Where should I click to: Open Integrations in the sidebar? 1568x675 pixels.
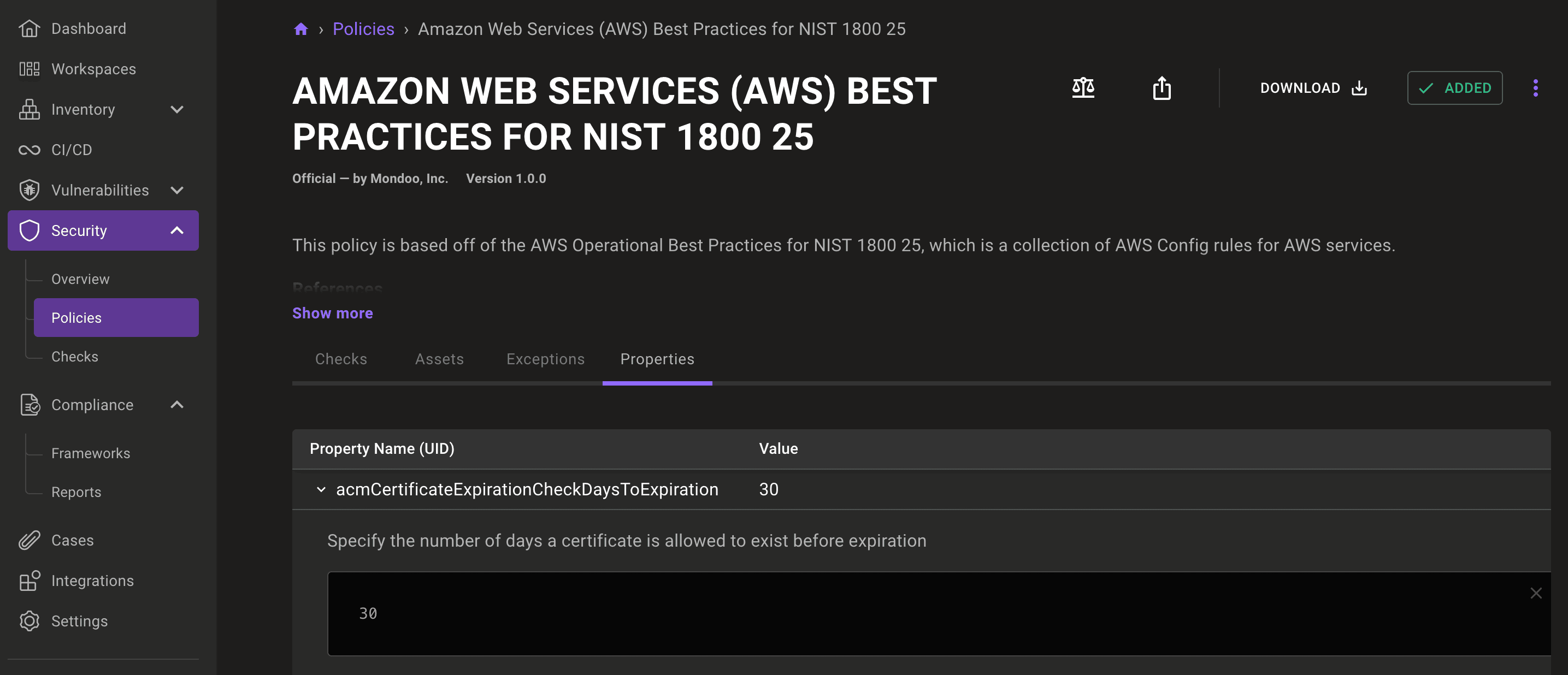[92, 581]
